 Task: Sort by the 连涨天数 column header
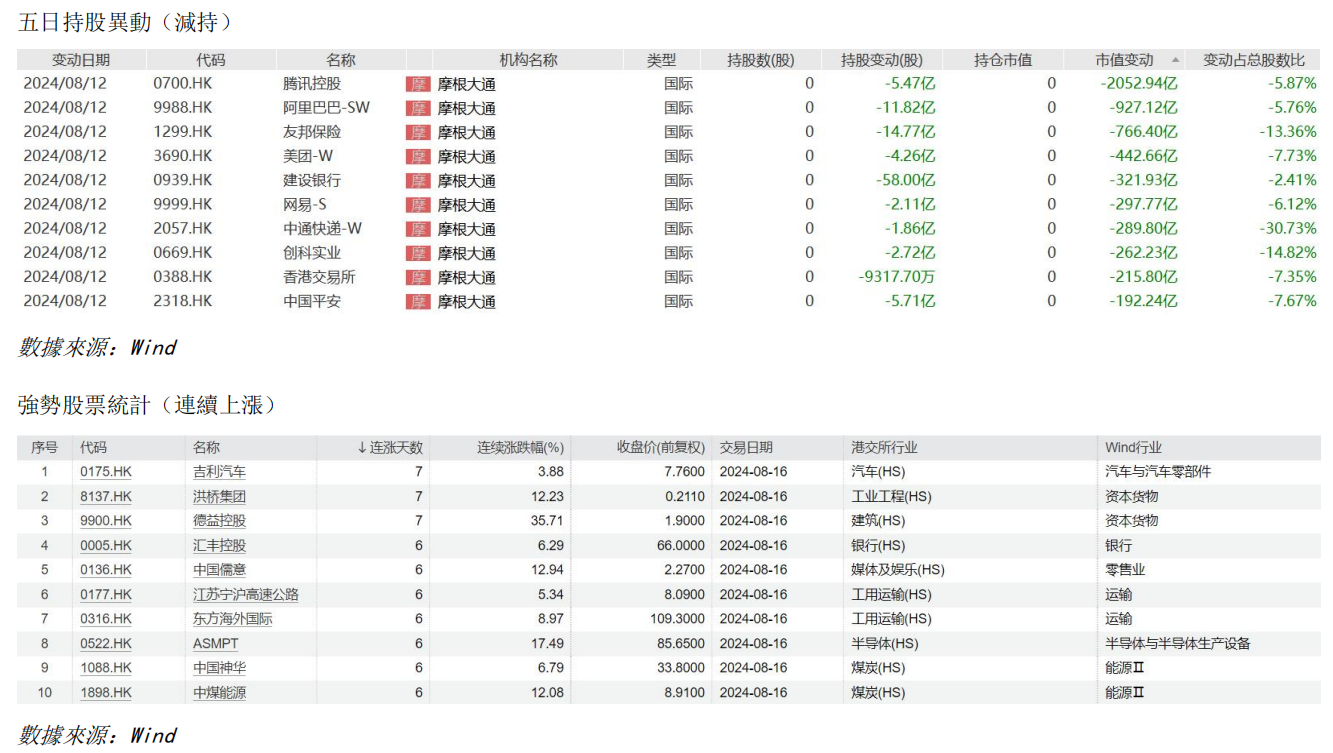click(390, 448)
